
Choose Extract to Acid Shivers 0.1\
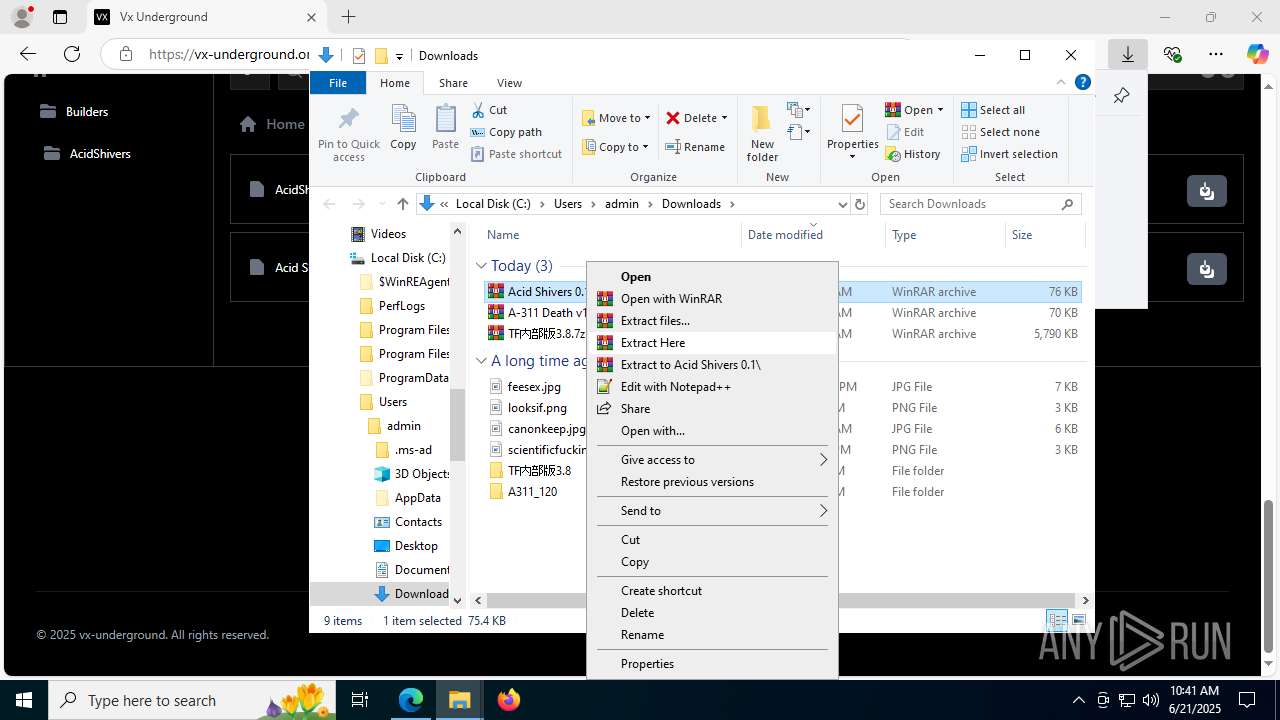point(712,365)
